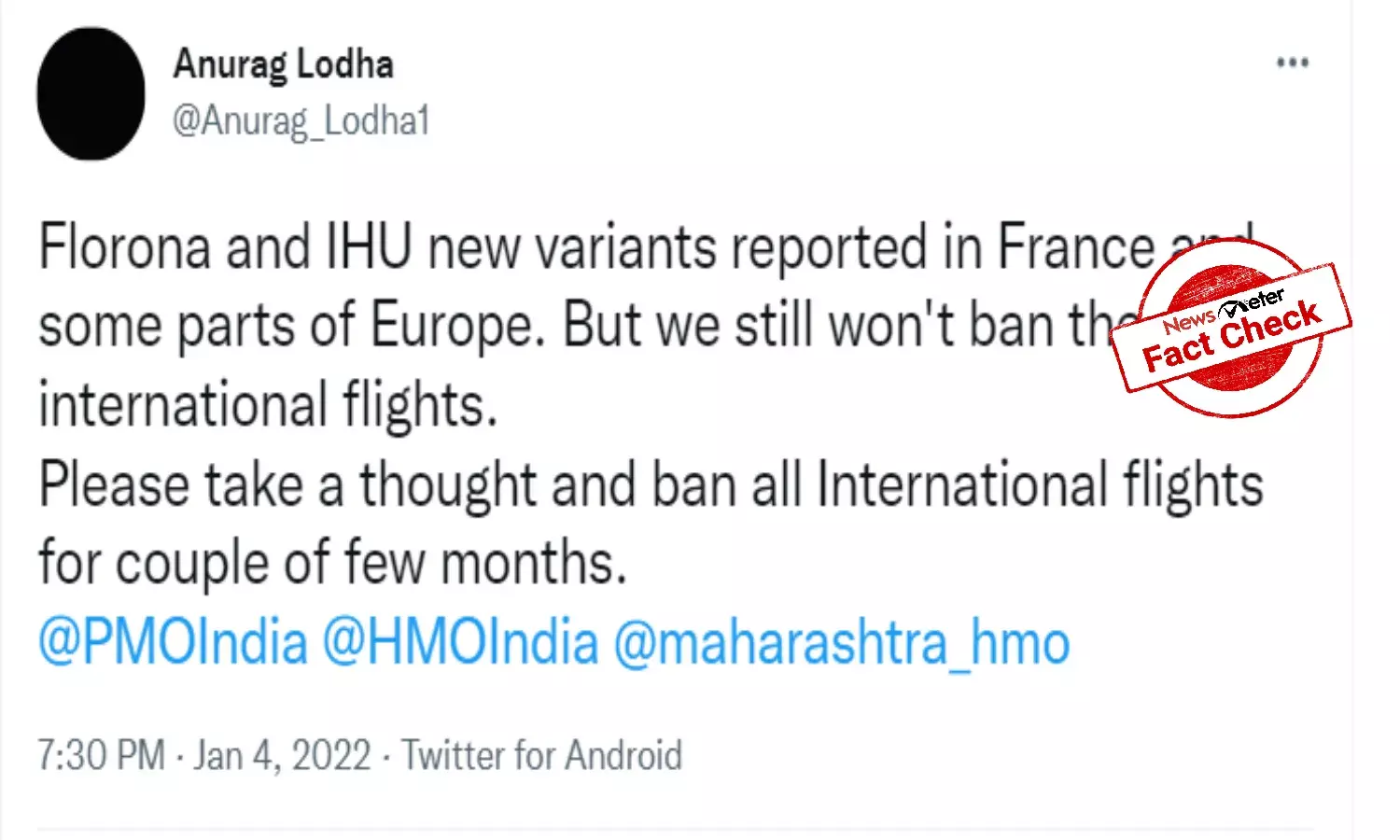This screenshot has height=840, width=1400.
Task: Select the Twitter for Android source label
Action: [541, 754]
